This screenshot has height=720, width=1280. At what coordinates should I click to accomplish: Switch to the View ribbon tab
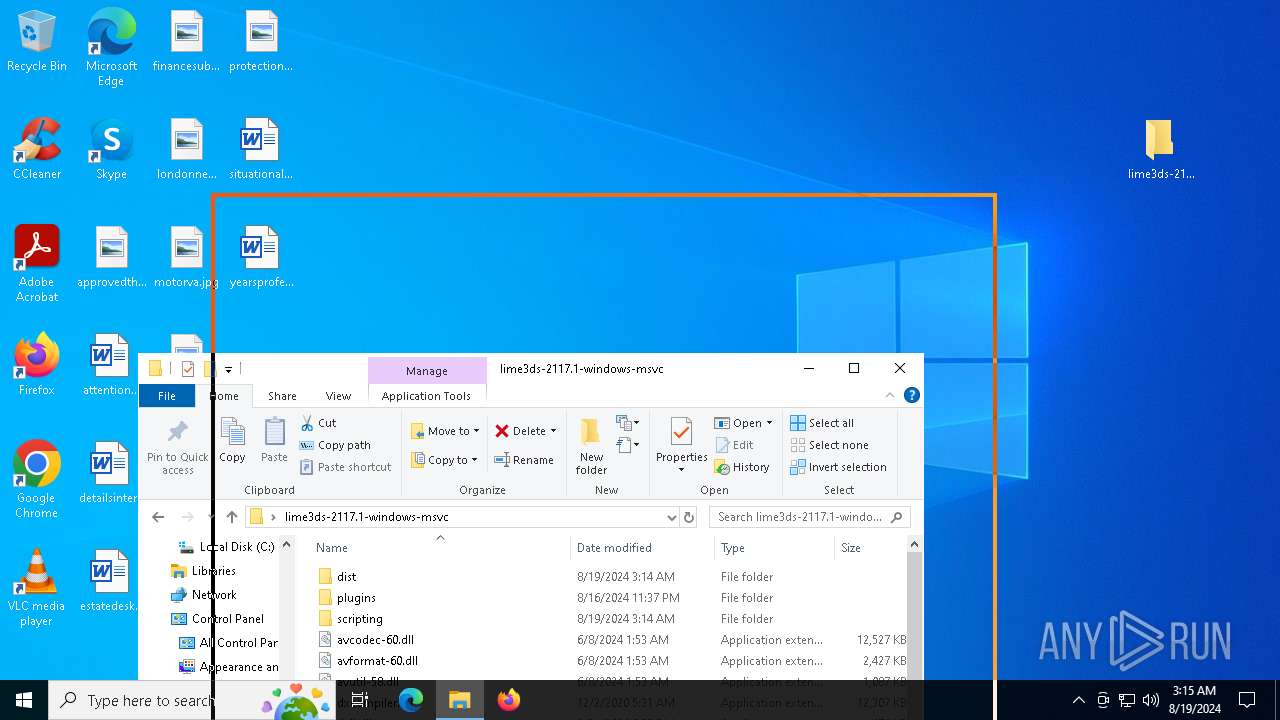coord(338,396)
